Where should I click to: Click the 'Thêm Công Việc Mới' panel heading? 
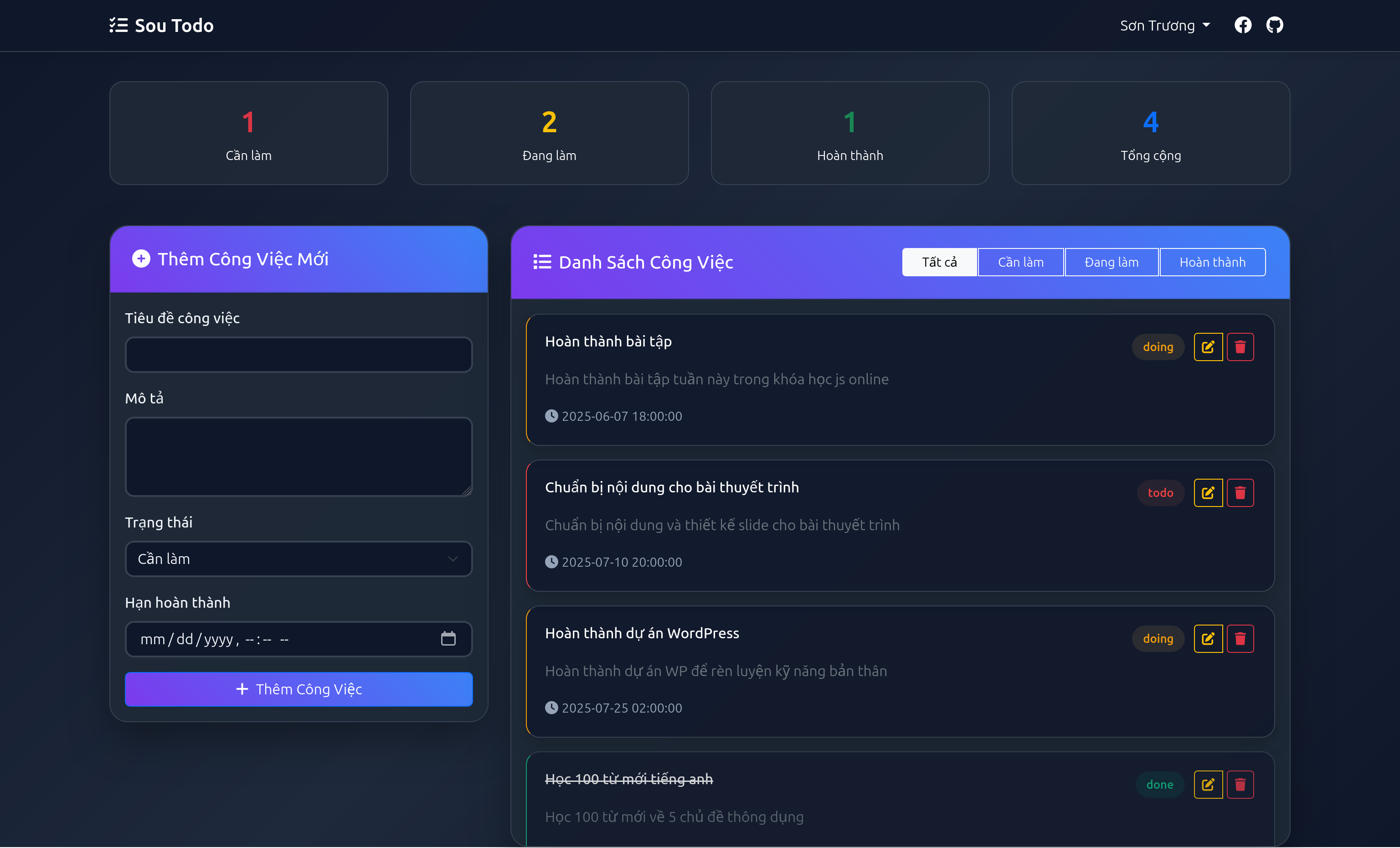(242, 259)
